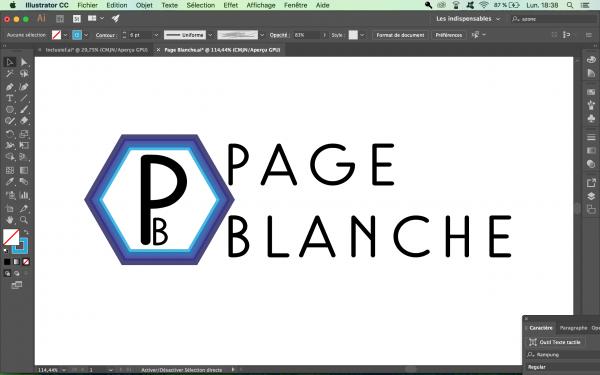
Task: Select the Zoom magnifier tool
Action: [24, 220]
